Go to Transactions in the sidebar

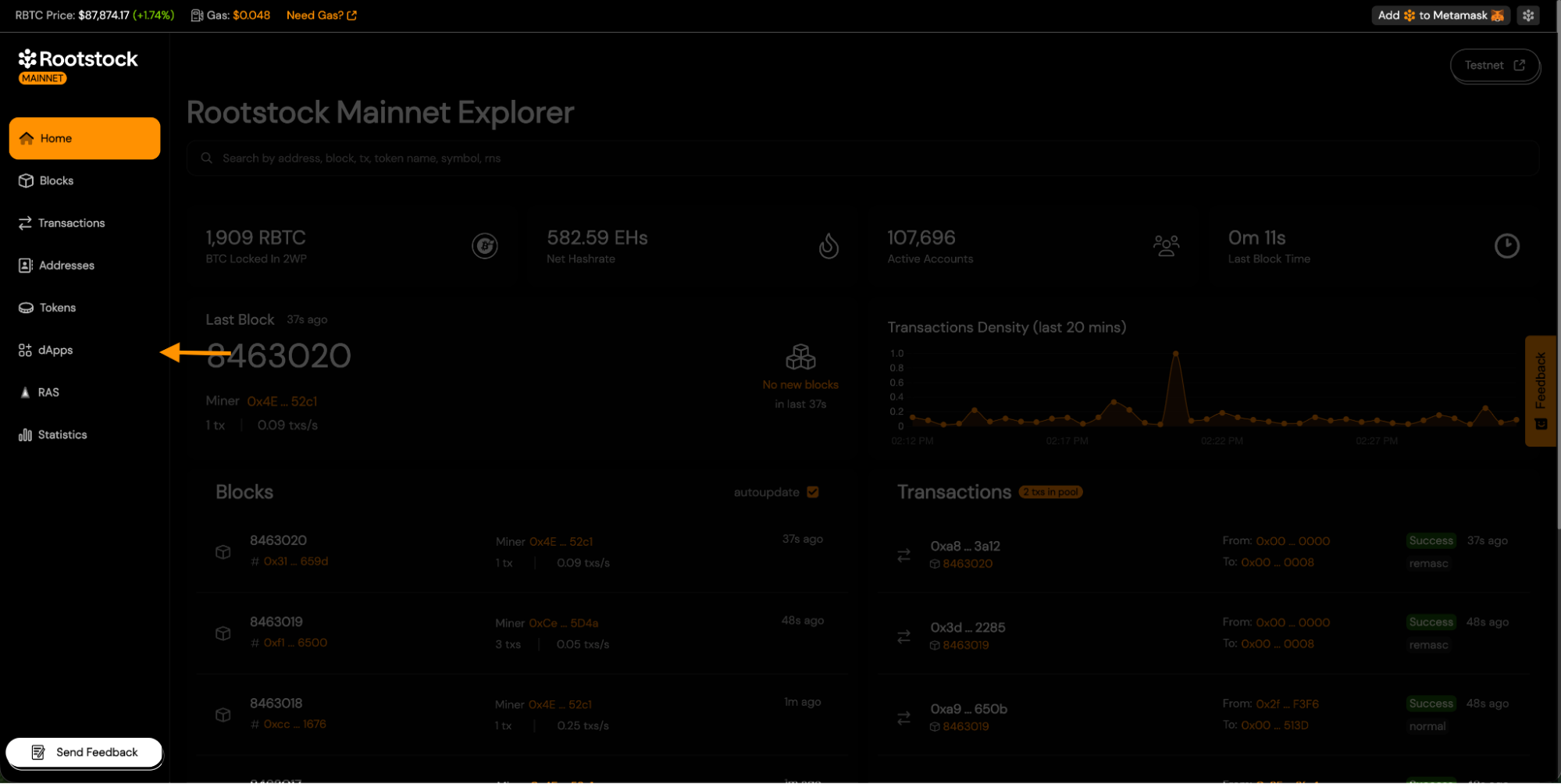(71, 223)
